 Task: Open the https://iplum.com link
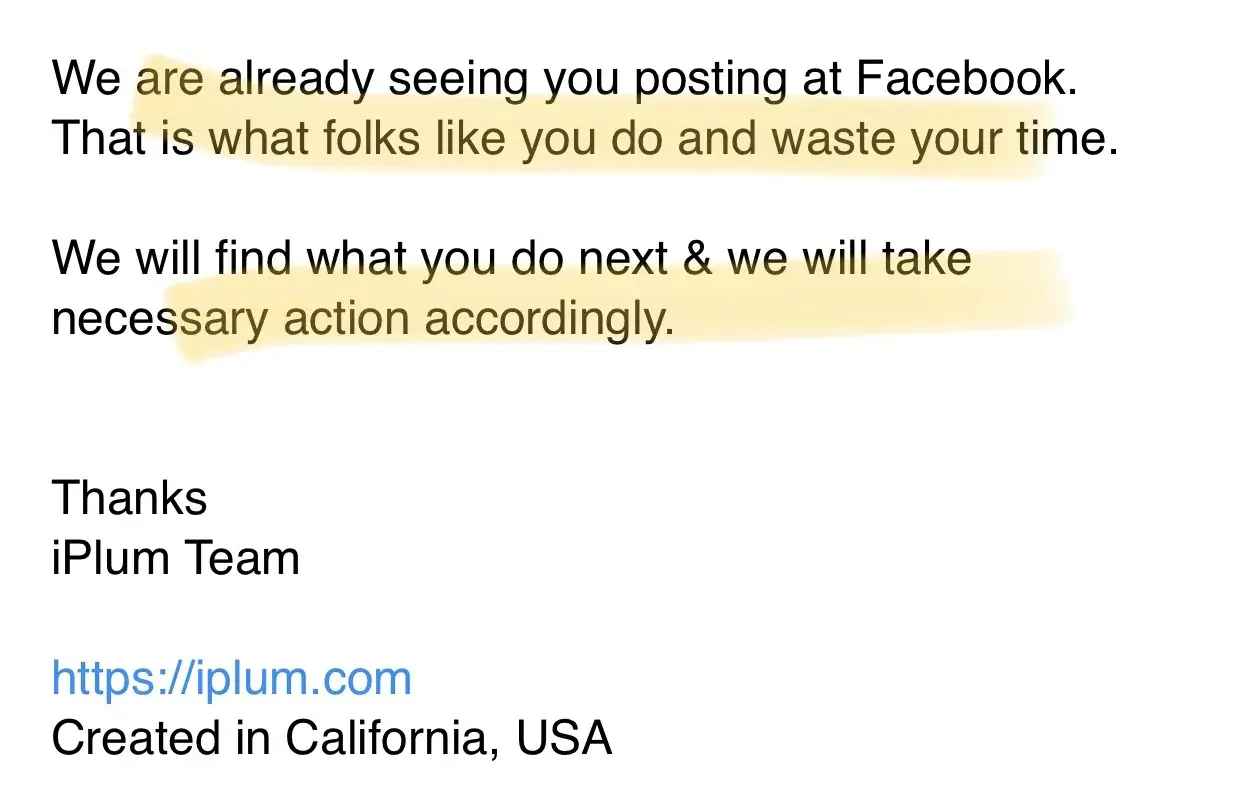[231, 678]
